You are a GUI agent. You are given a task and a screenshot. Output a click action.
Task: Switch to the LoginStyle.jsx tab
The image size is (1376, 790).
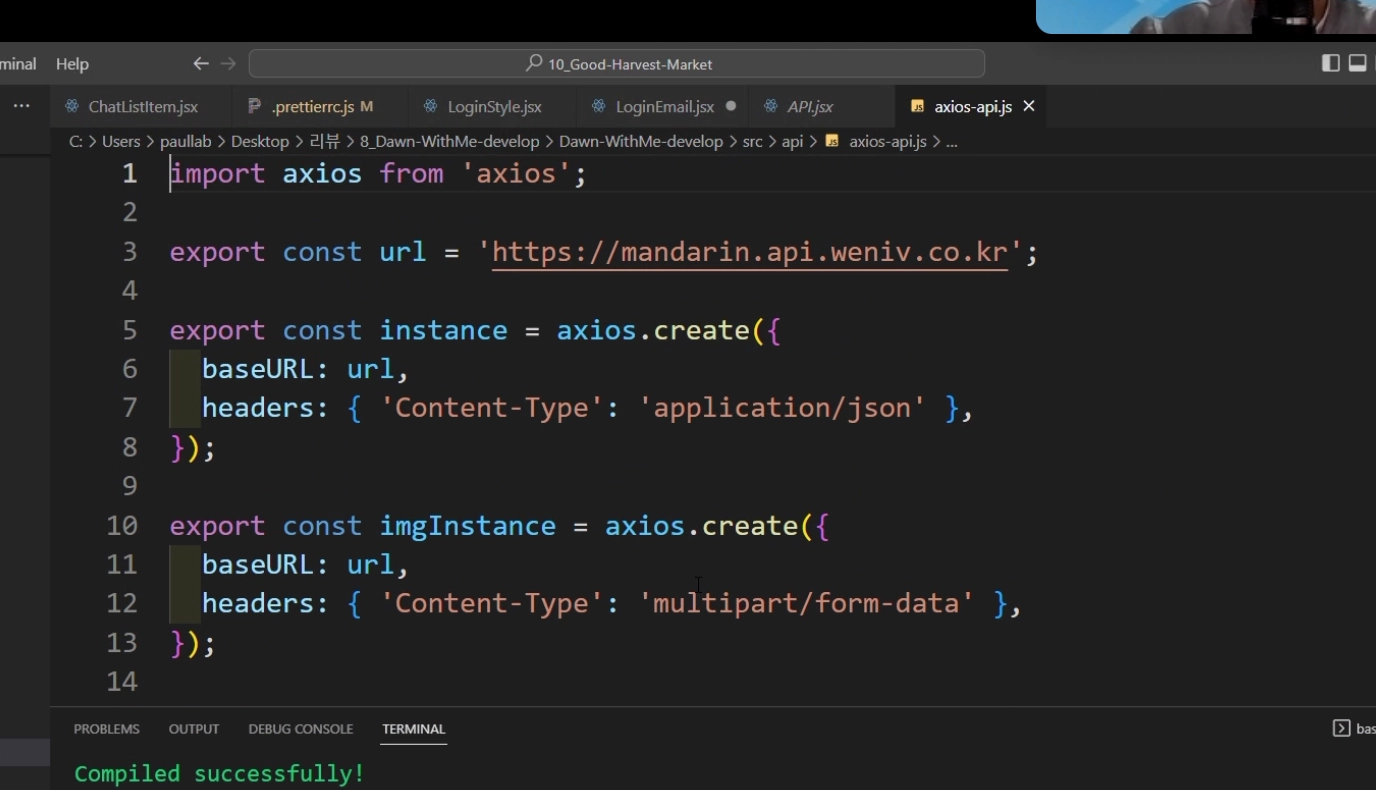click(494, 107)
